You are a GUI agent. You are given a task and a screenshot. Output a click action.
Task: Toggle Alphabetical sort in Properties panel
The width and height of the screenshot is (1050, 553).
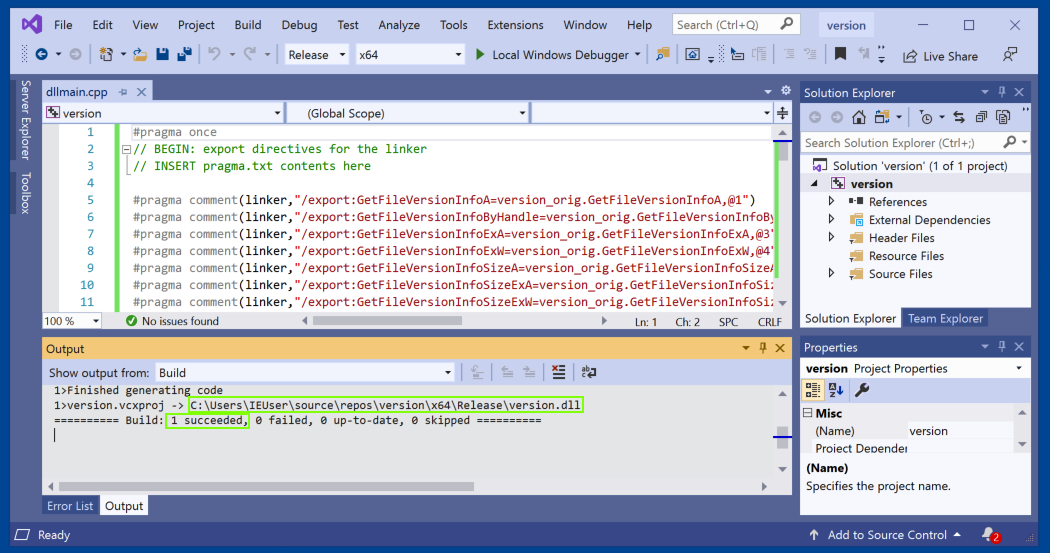click(836, 390)
